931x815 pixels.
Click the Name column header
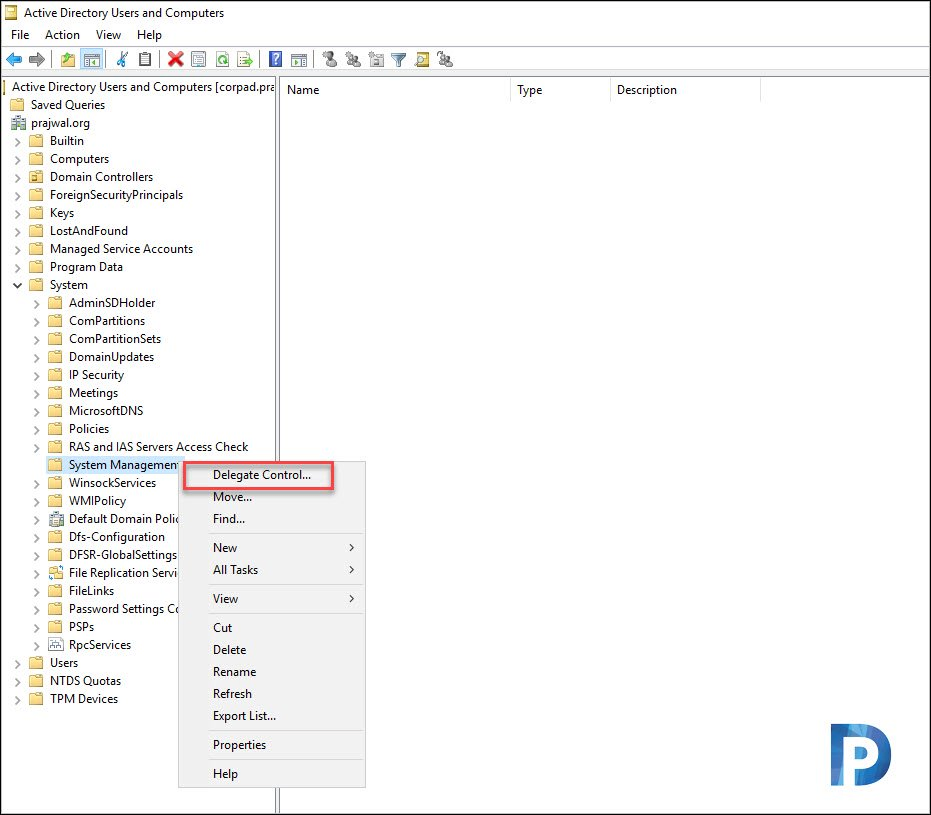(x=395, y=90)
